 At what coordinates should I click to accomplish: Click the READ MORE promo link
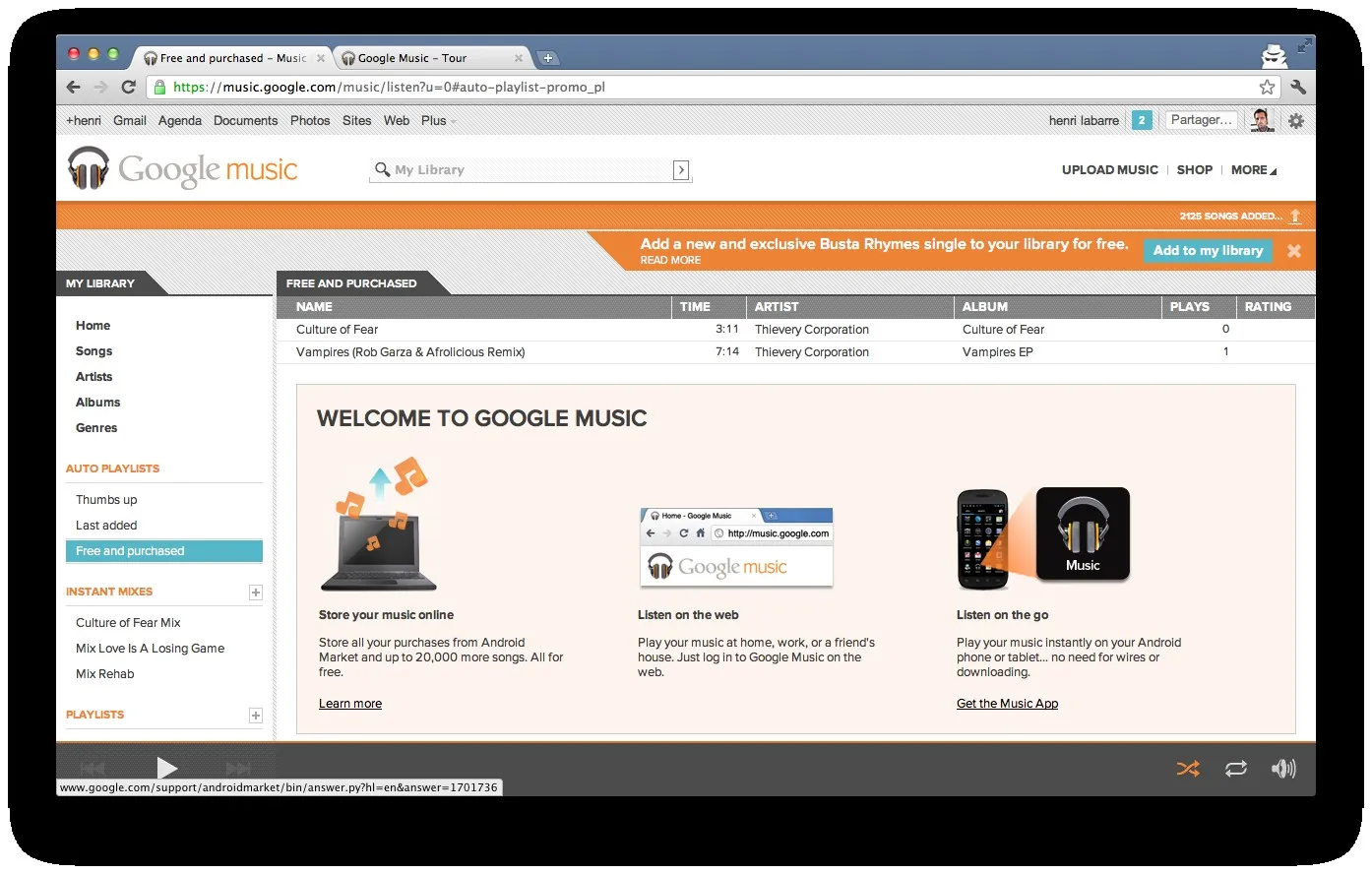(670, 260)
